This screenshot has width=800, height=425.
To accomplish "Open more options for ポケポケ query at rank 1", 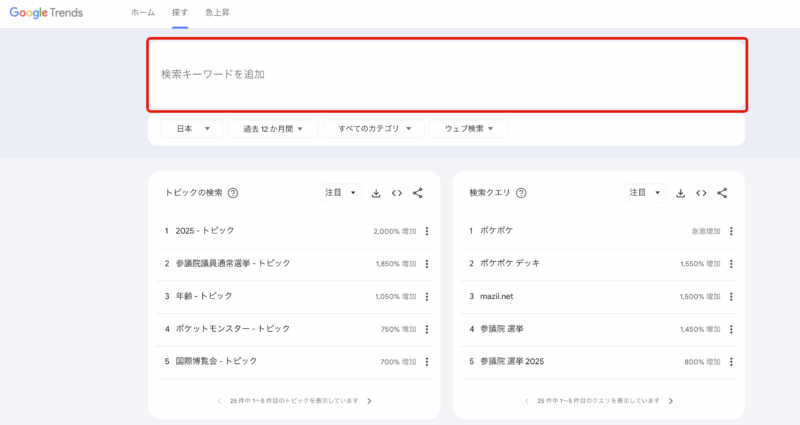I will [x=731, y=231].
